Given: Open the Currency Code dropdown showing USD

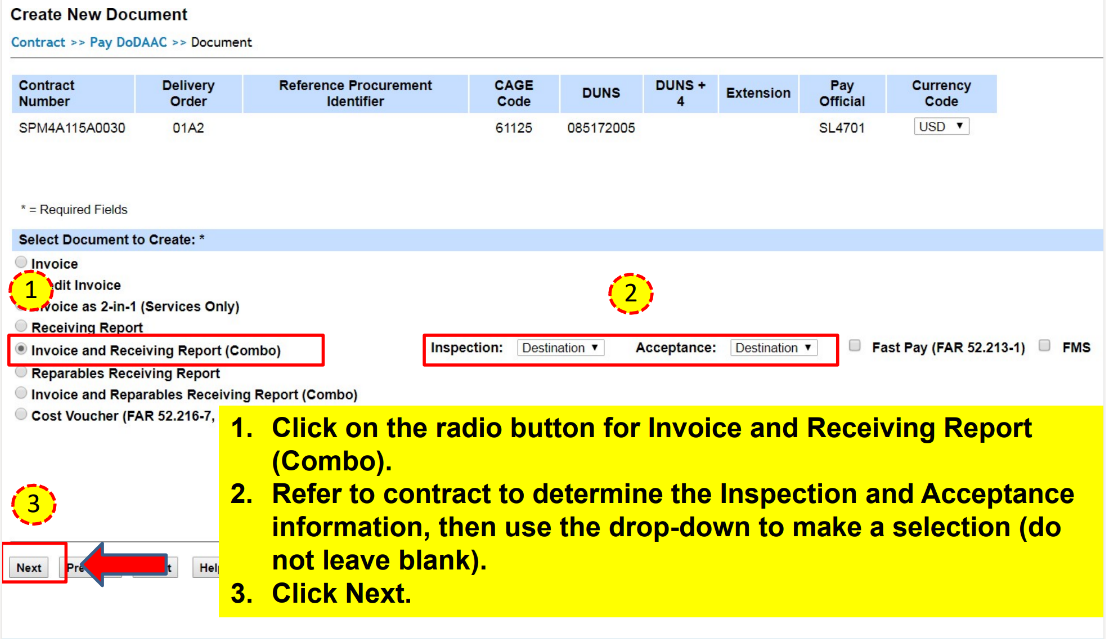Looking at the screenshot, I should point(940,126).
